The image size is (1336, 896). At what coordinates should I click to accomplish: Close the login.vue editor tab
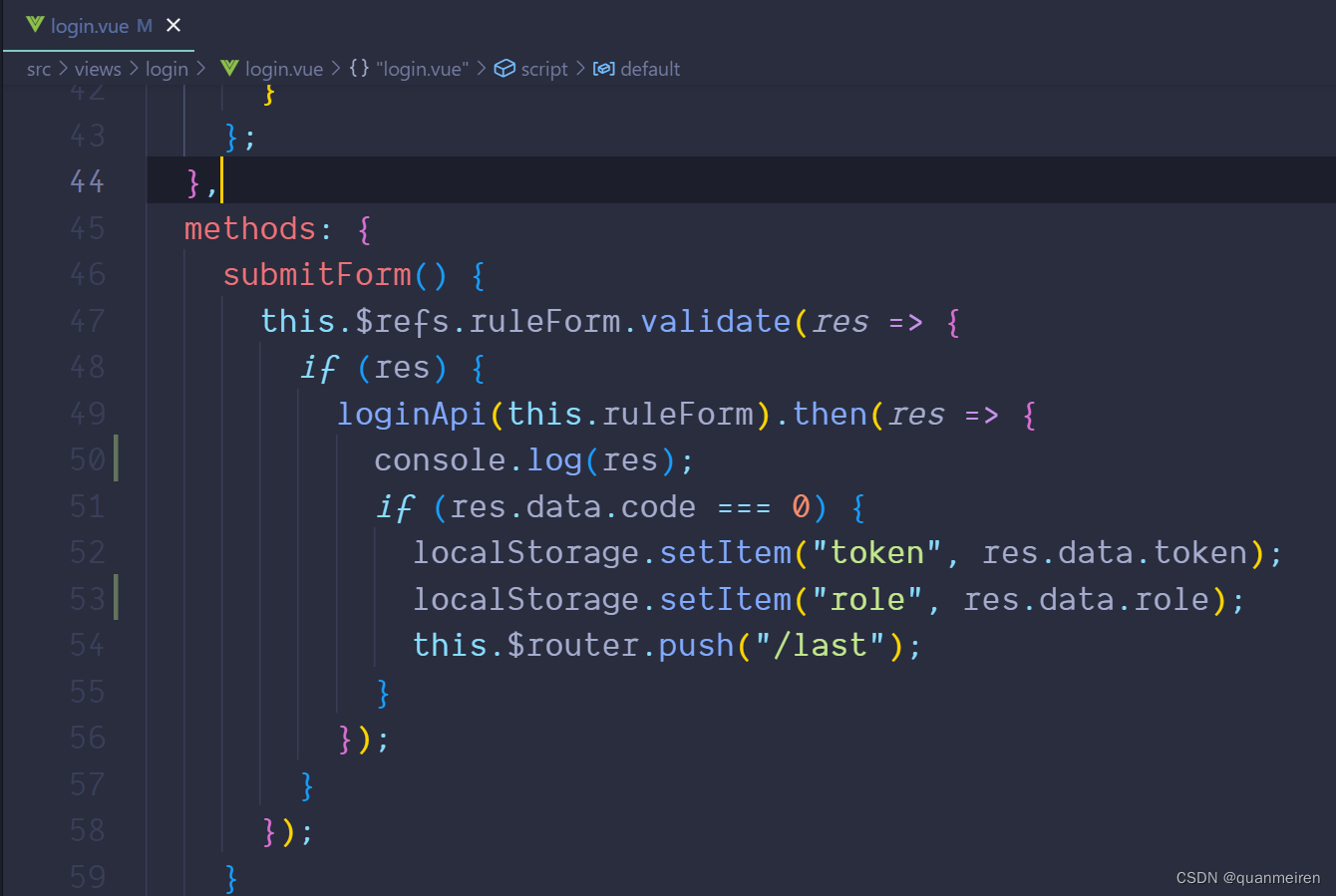pos(173,25)
